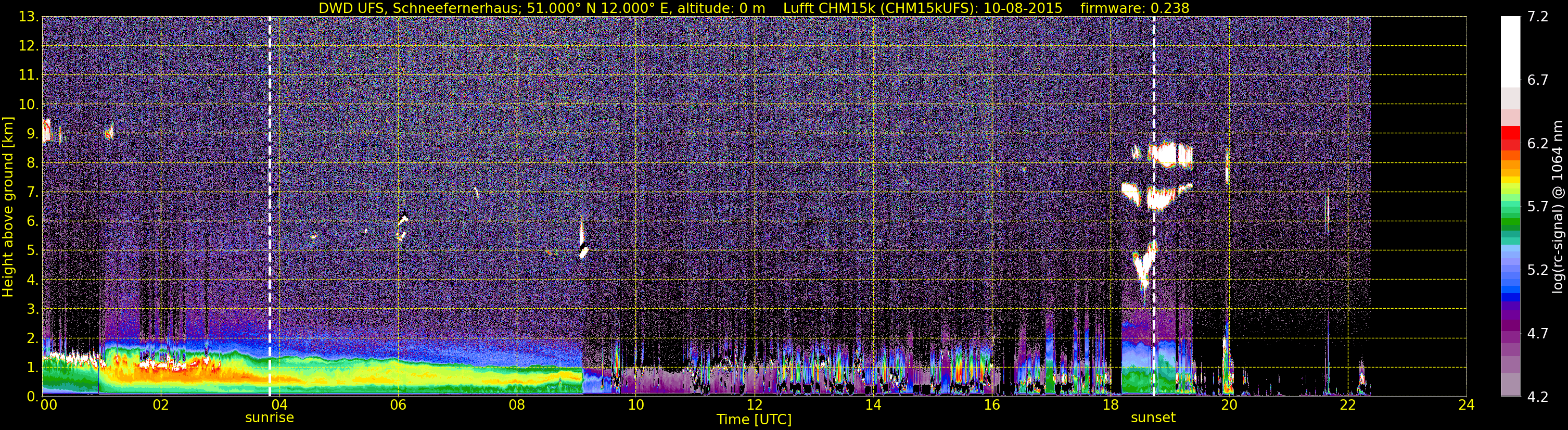The height and width of the screenshot is (430, 1568).
Task: Click the y-axis tick label '6.'
Action: tap(33, 222)
